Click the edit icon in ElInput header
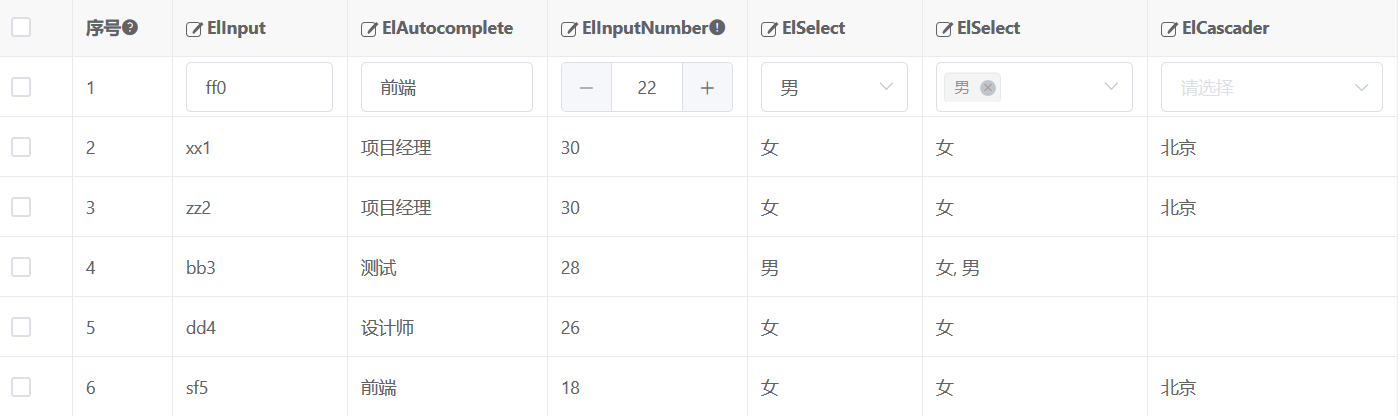 (x=195, y=29)
